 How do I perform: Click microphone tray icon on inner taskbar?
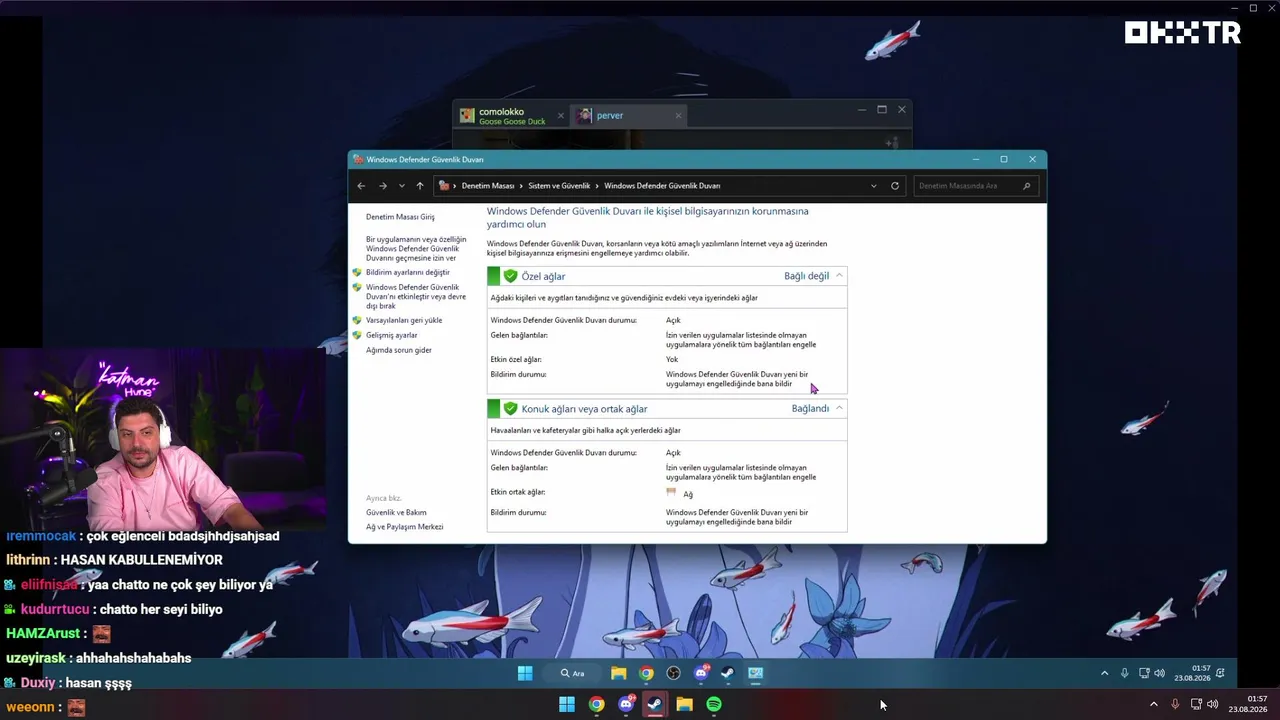[x=1125, y=673]
